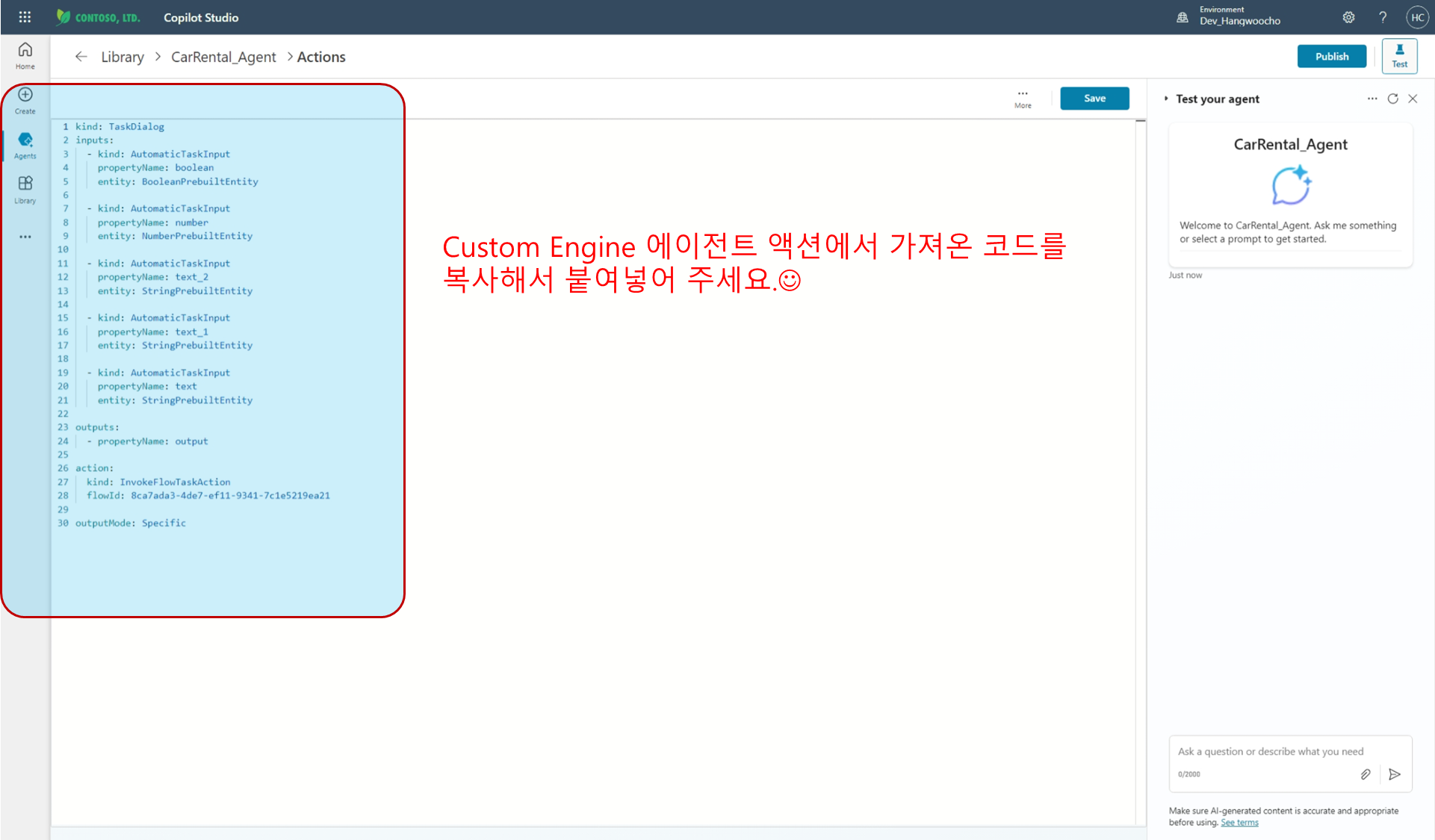Click the 'outputs:' code line
The width and height of the screenshot is (1435, 840).
point(97,427)
